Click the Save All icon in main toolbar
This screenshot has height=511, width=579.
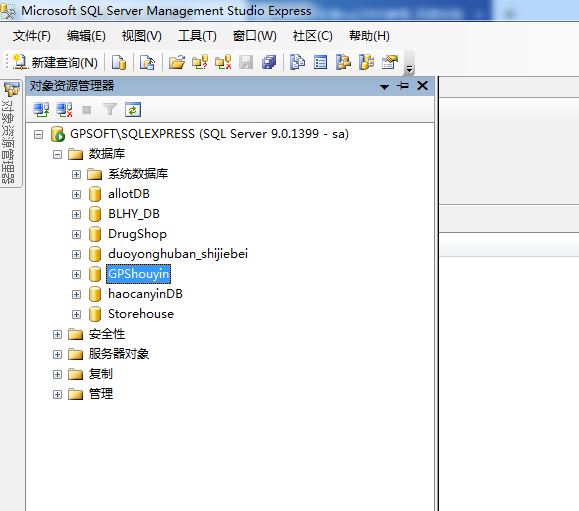tap(269, 62)
